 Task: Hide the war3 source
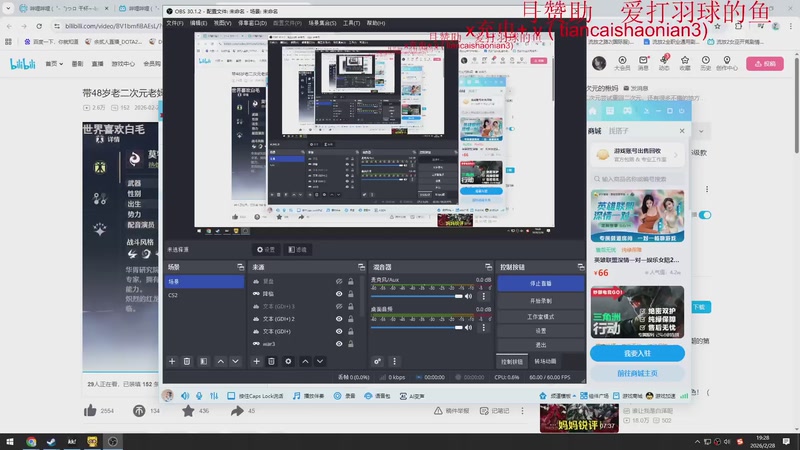(339, 344)
